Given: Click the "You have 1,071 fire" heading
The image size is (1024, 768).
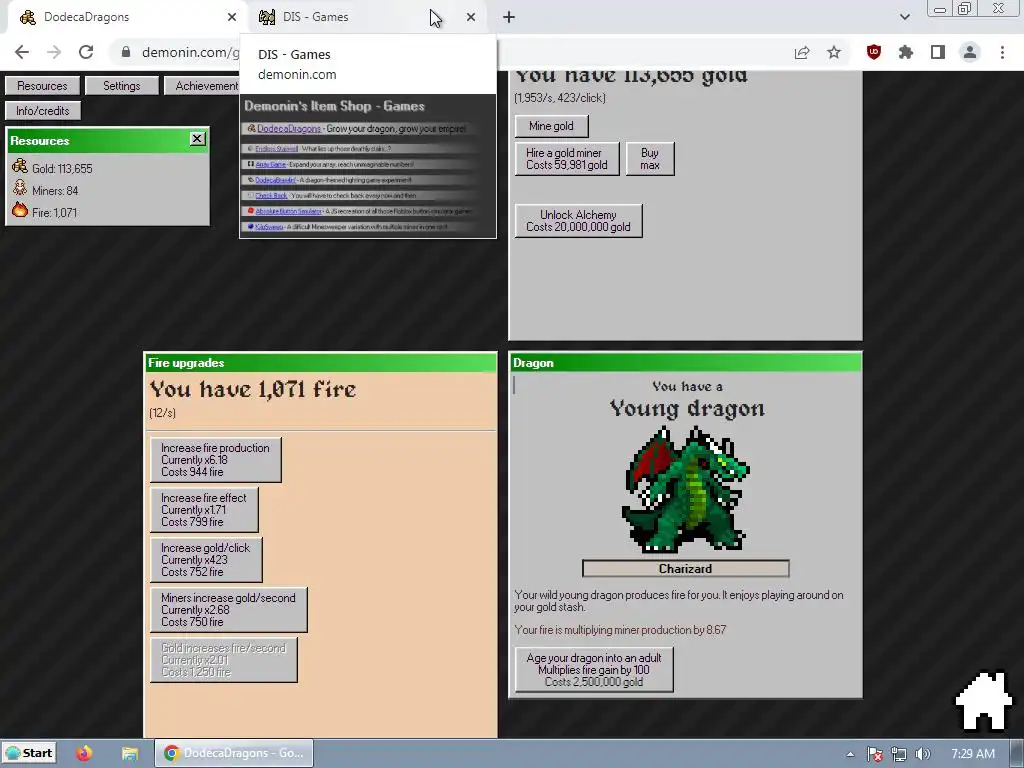Looking at the screenshot, I should tap(253, 389).
